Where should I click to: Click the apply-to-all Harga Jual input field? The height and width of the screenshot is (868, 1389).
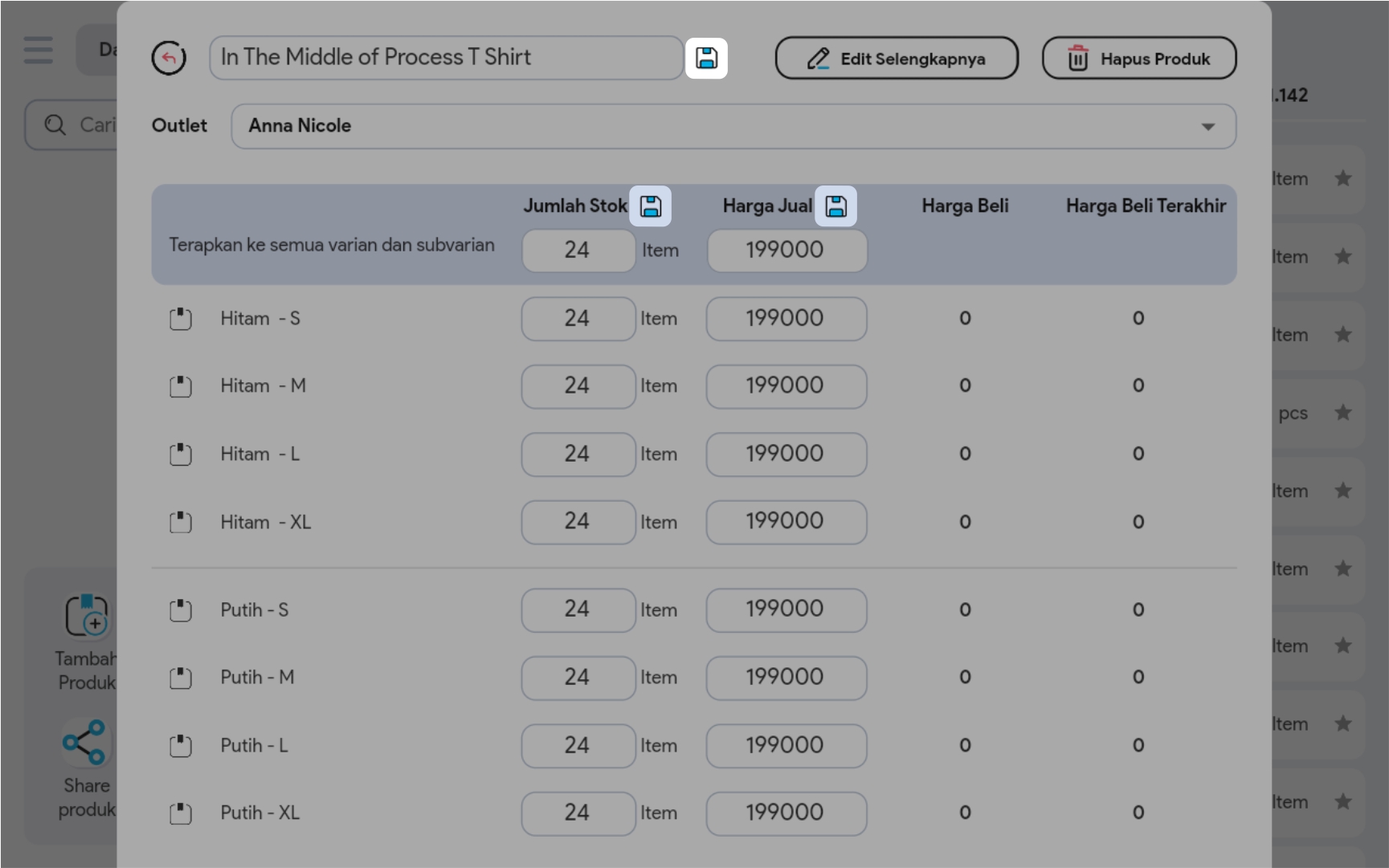tap(786, 251)
